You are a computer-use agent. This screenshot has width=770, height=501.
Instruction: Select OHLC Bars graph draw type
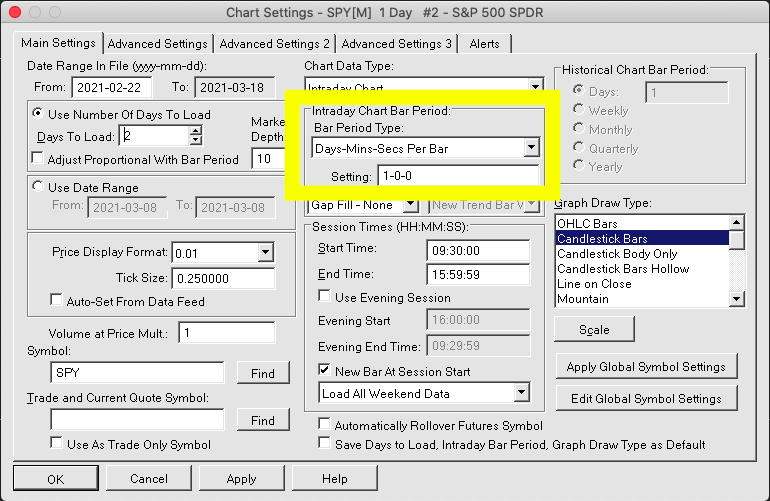click(x=642, y=223)
